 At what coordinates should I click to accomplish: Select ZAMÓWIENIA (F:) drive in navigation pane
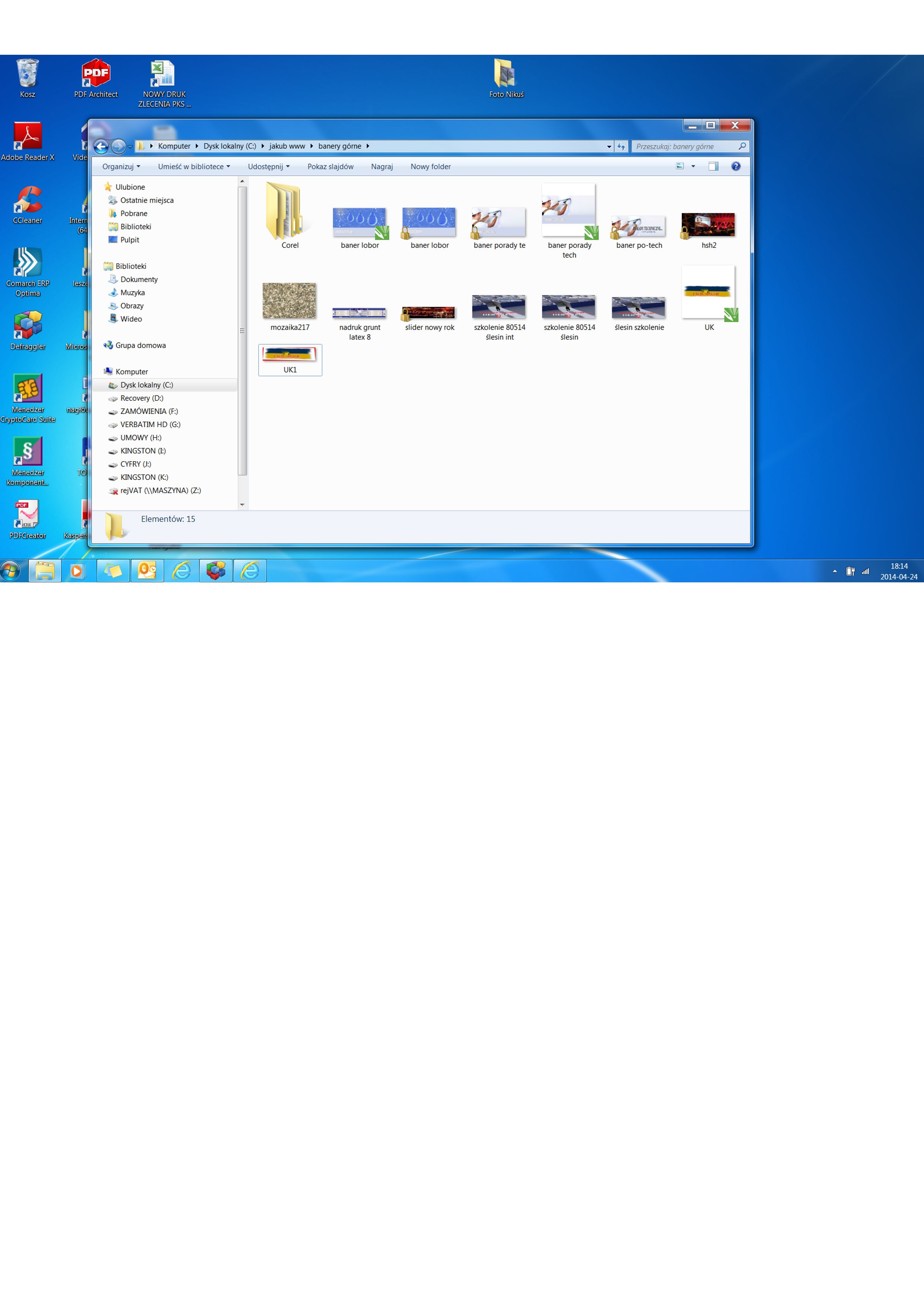[149, 412]
